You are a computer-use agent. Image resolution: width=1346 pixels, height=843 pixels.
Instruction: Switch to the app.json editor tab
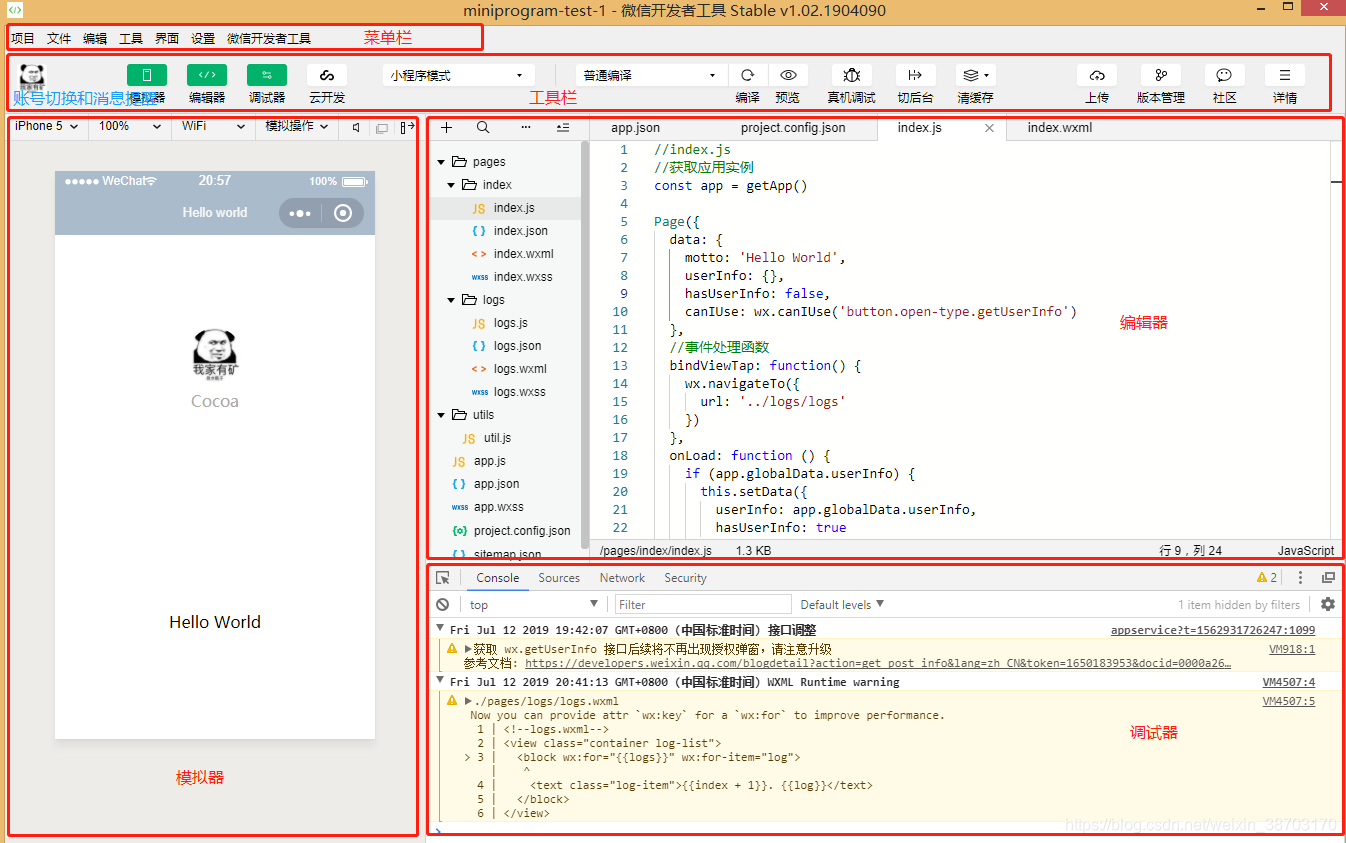click(636, 128)
